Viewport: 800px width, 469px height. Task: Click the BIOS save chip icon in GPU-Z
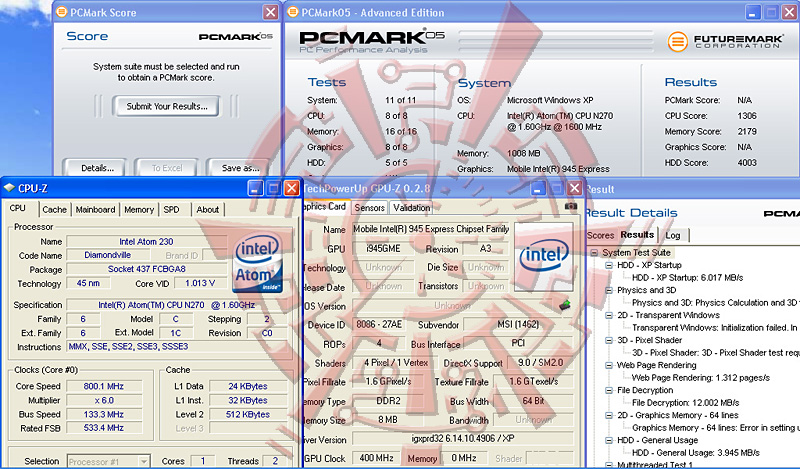coord(564,305)
